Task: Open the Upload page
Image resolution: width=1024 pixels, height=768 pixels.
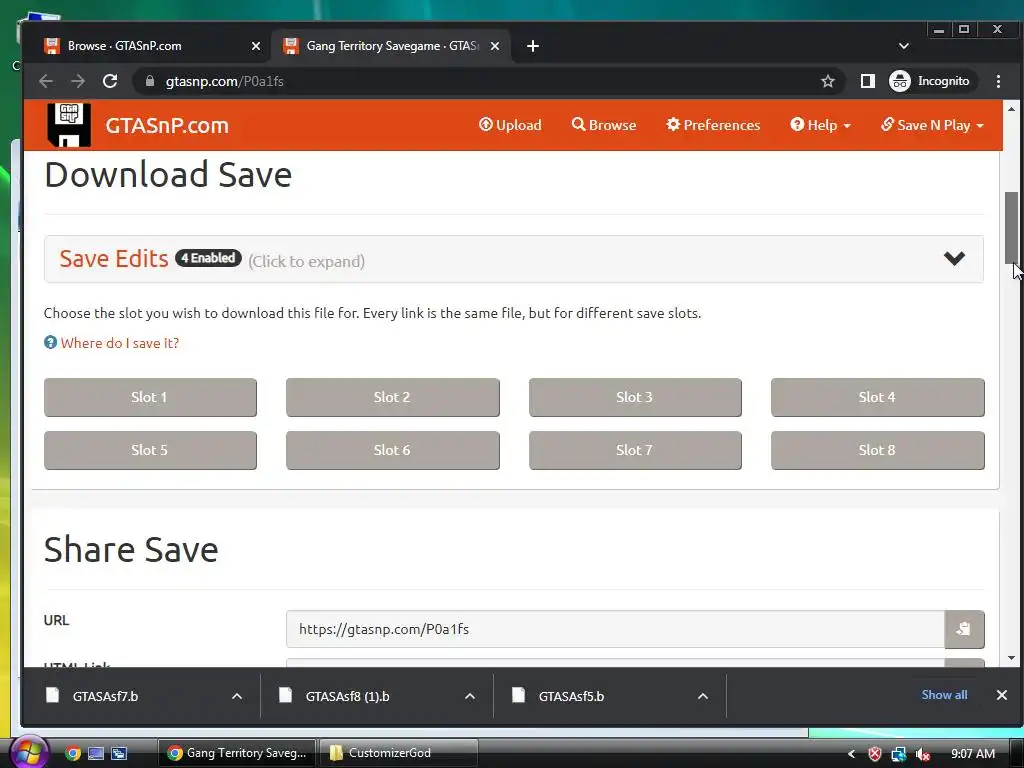Action: click(510, 125)
